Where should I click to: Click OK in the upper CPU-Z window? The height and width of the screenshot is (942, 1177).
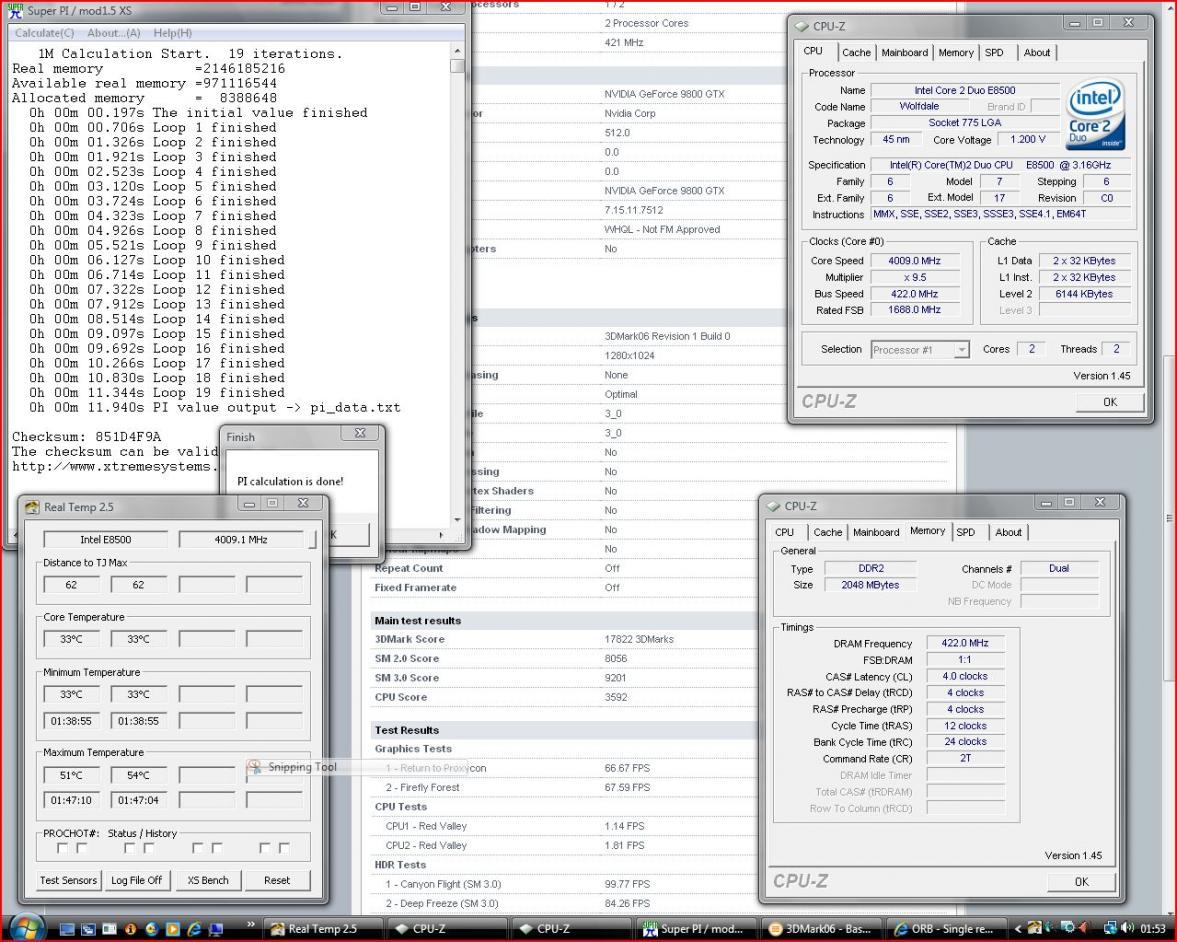coord(1109,402)
